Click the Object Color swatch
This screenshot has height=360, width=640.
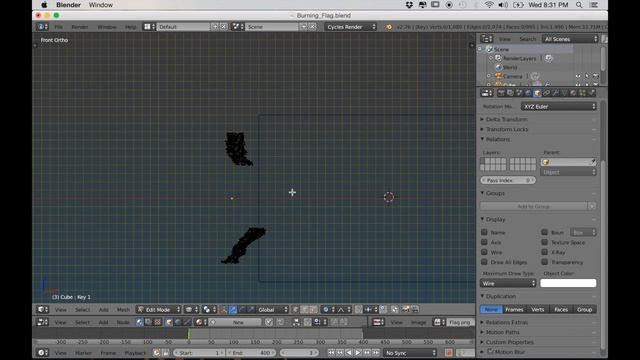[568, 283]
